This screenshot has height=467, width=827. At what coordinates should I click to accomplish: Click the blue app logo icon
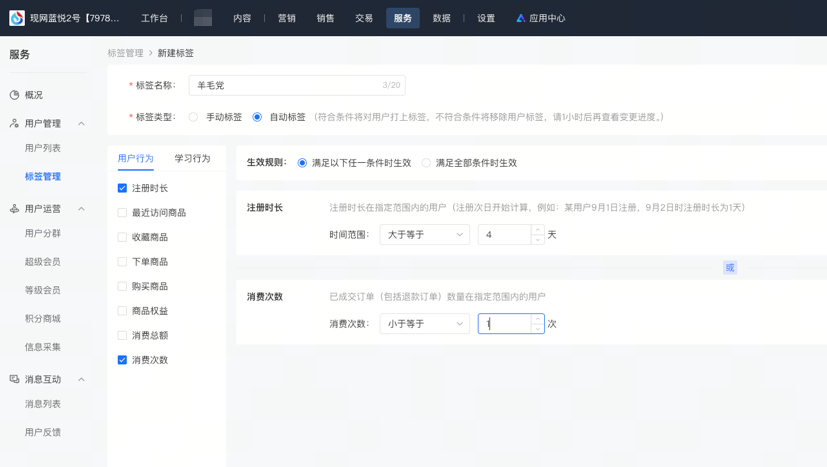click(17, 18)
